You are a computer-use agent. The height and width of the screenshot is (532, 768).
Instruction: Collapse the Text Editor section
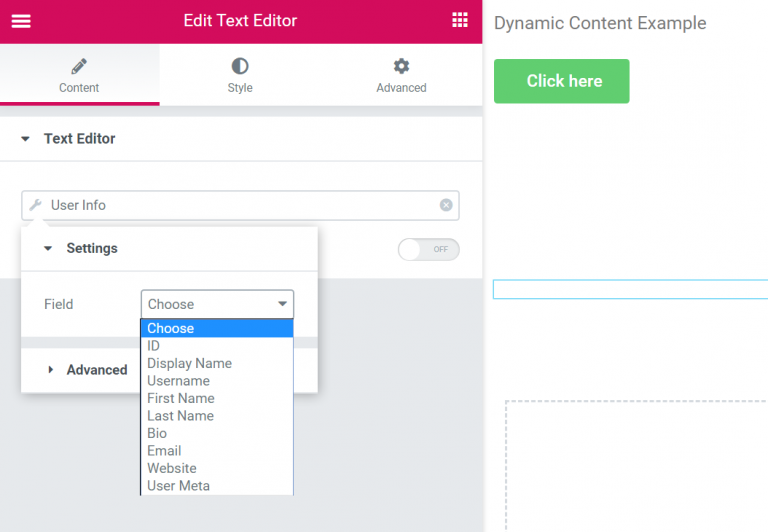26,139
